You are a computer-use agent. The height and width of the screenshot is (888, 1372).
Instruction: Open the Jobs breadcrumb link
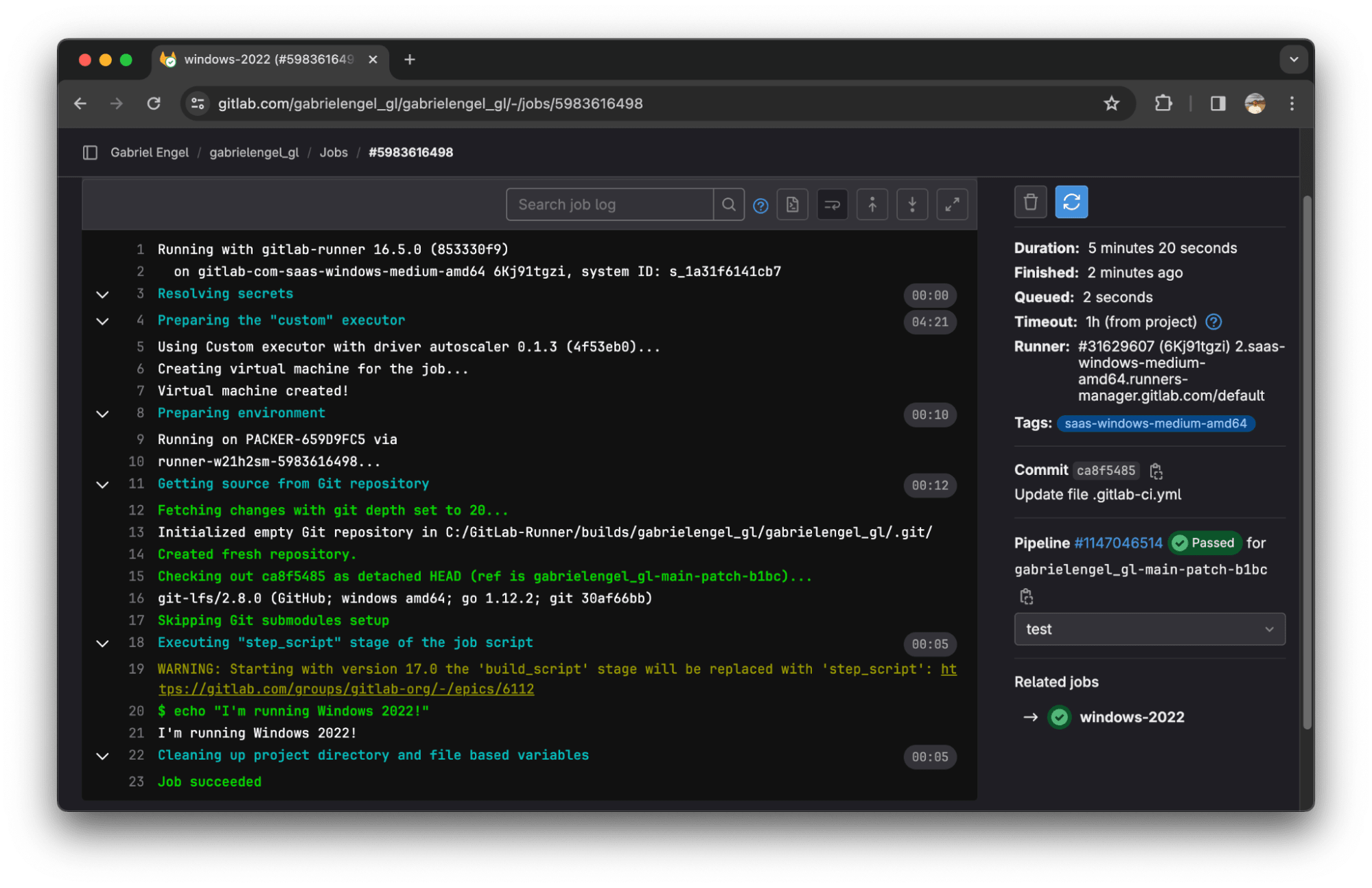pos(334,152)
